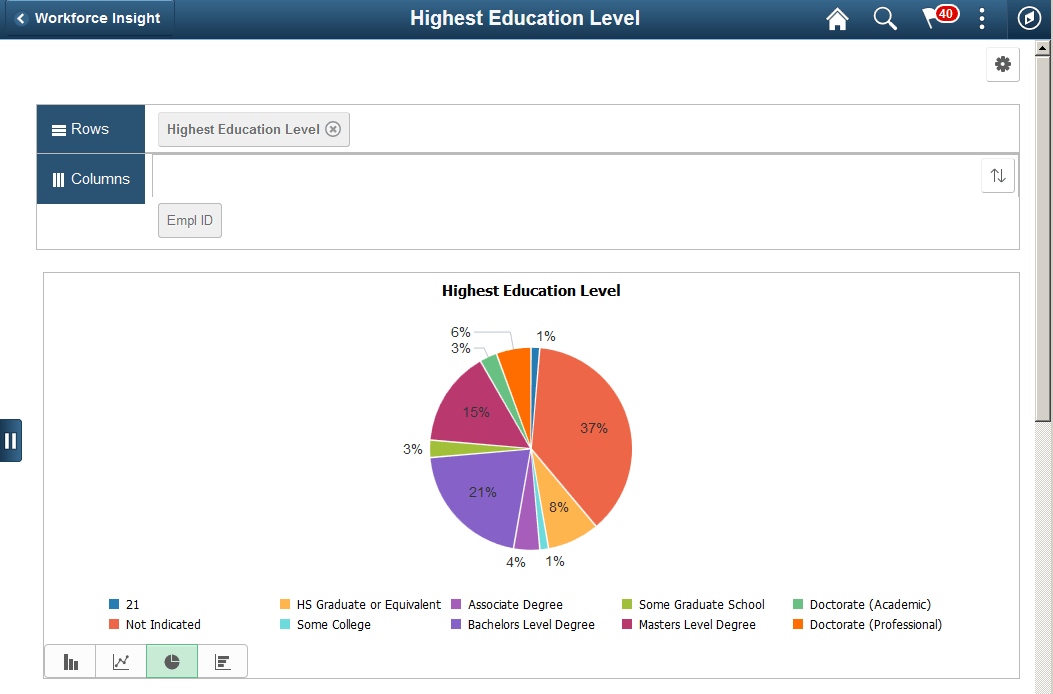Select the Rows tab
This screenshot has width=1053, height=694.
[90, 129]
